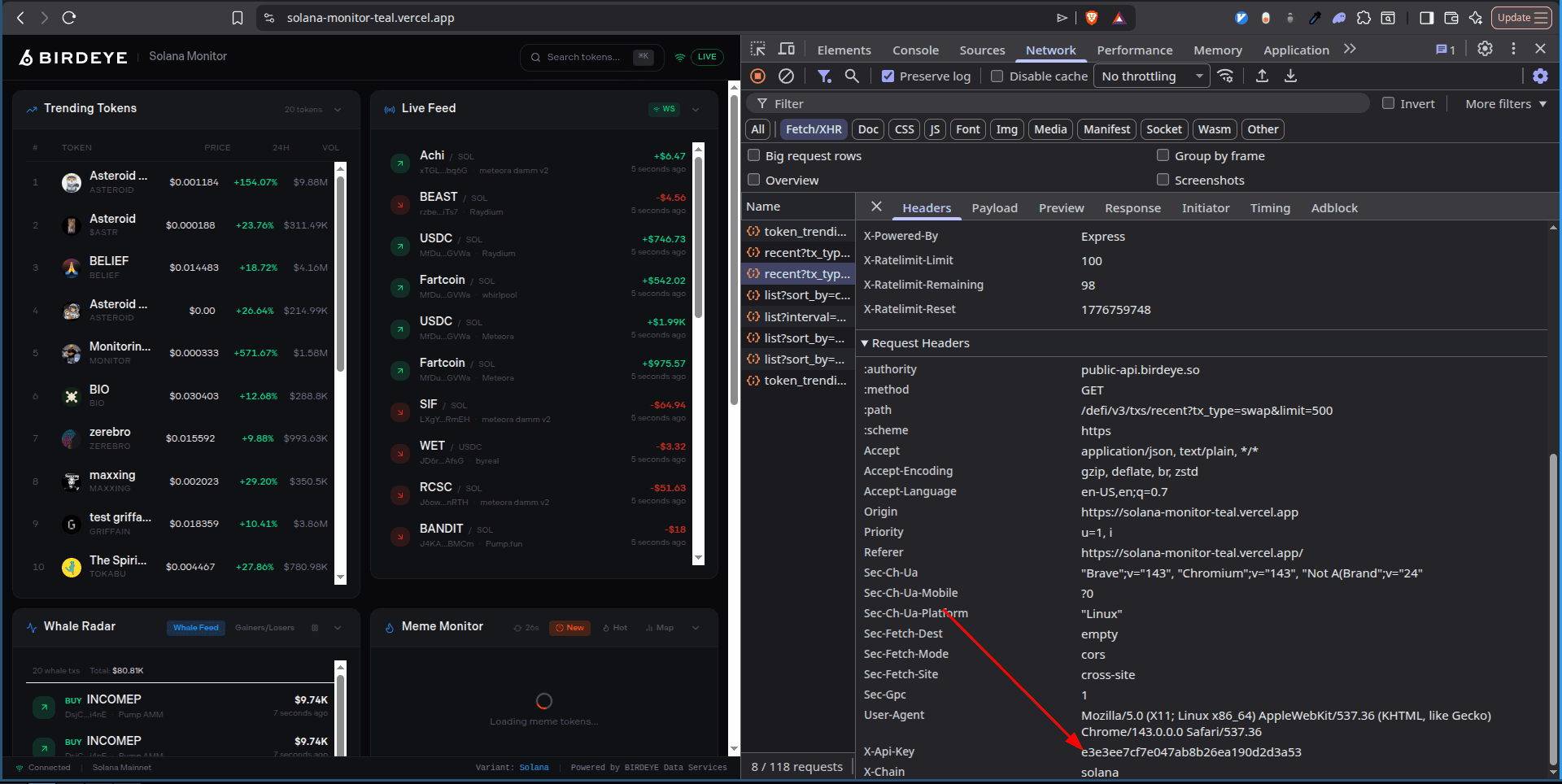Open DevTools three-dot menu
The height and width of the screenshot is (784, 1562).
[x=1513, y=49]
